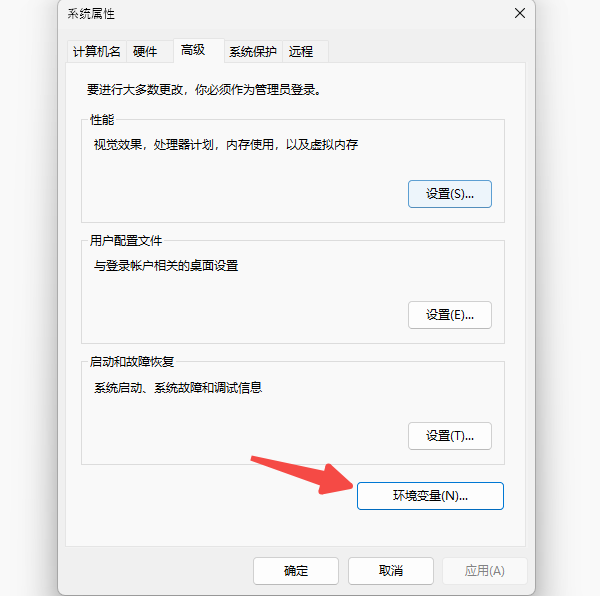Open startup and recovery 设置(T)... button
Viewport: 600px width, 596px height.
pyautogui.click(x=449, y=436)
